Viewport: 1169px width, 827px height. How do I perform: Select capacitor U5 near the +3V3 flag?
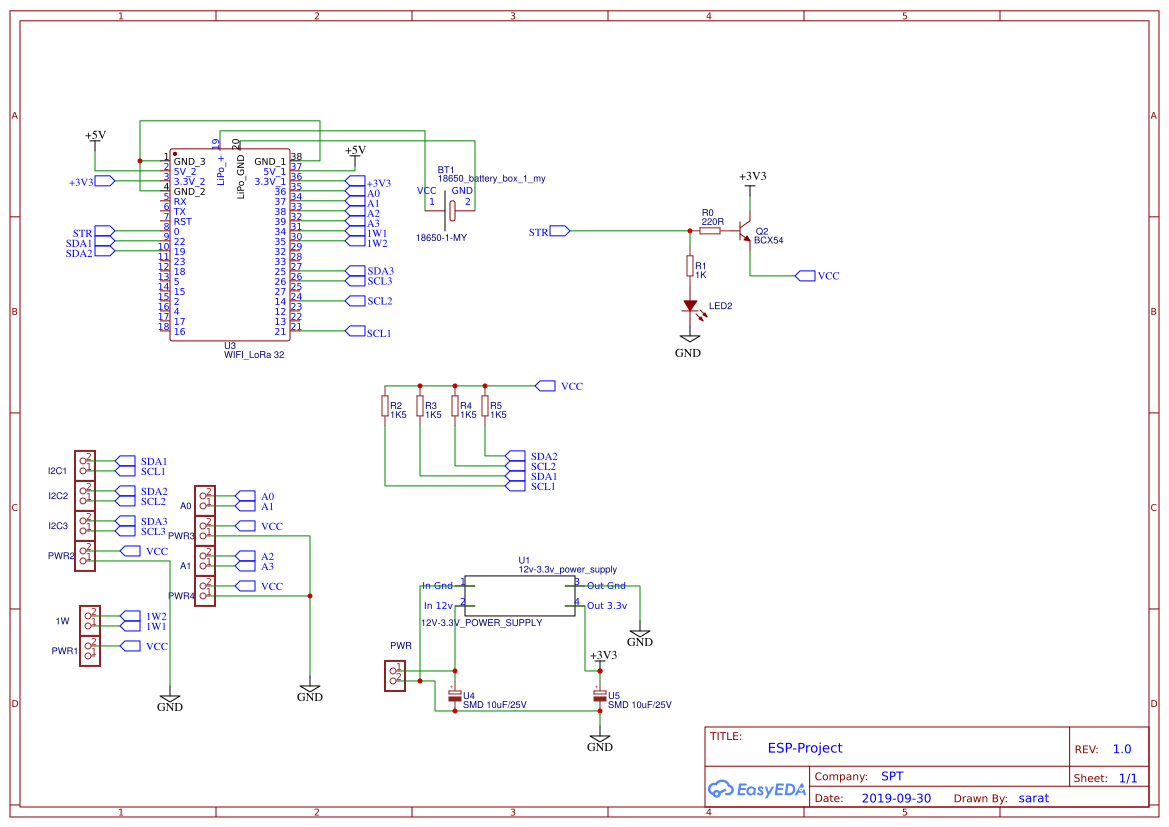point(600,692)
